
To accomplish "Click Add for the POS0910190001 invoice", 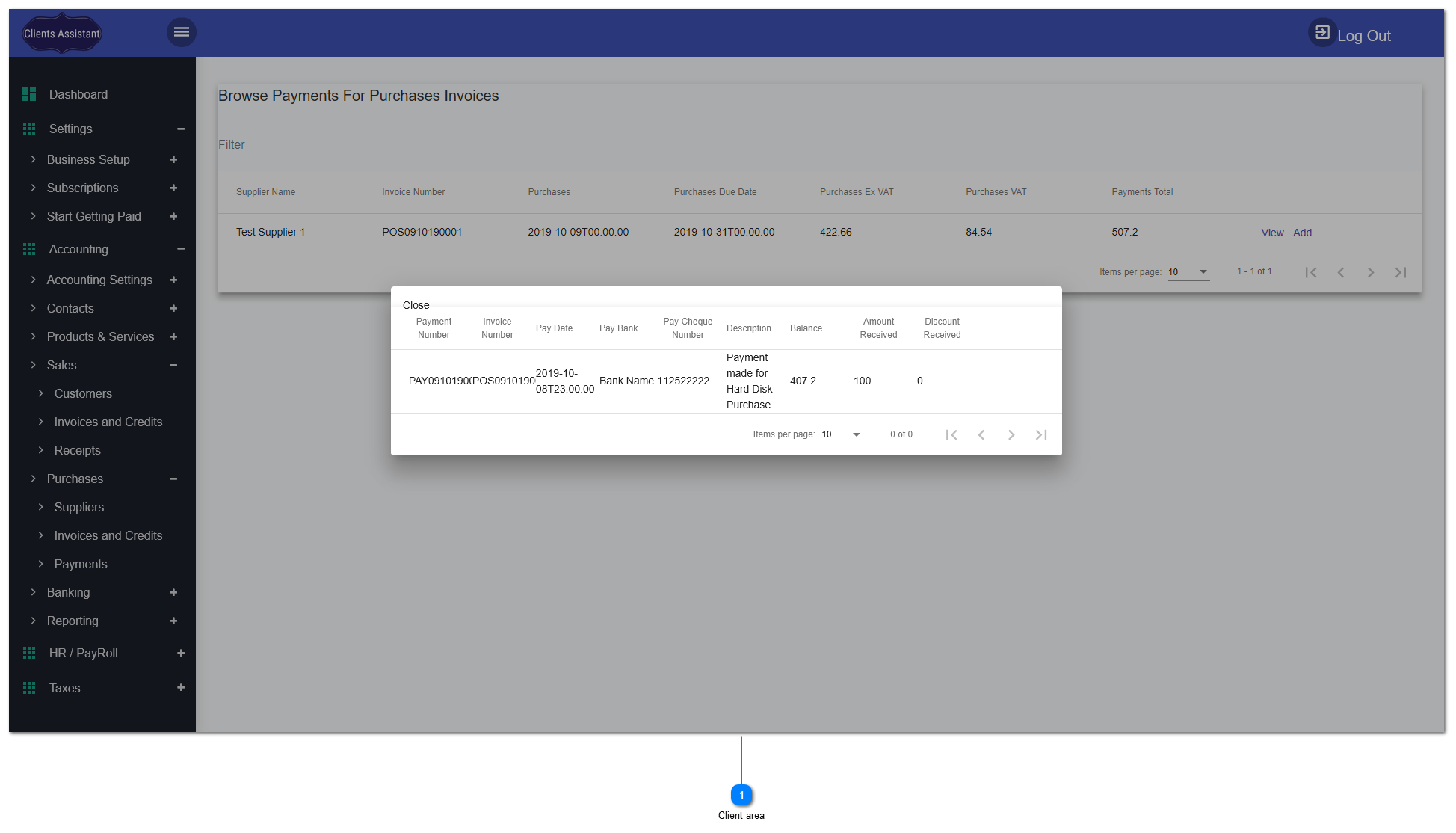I will [x=1302, y=233].
